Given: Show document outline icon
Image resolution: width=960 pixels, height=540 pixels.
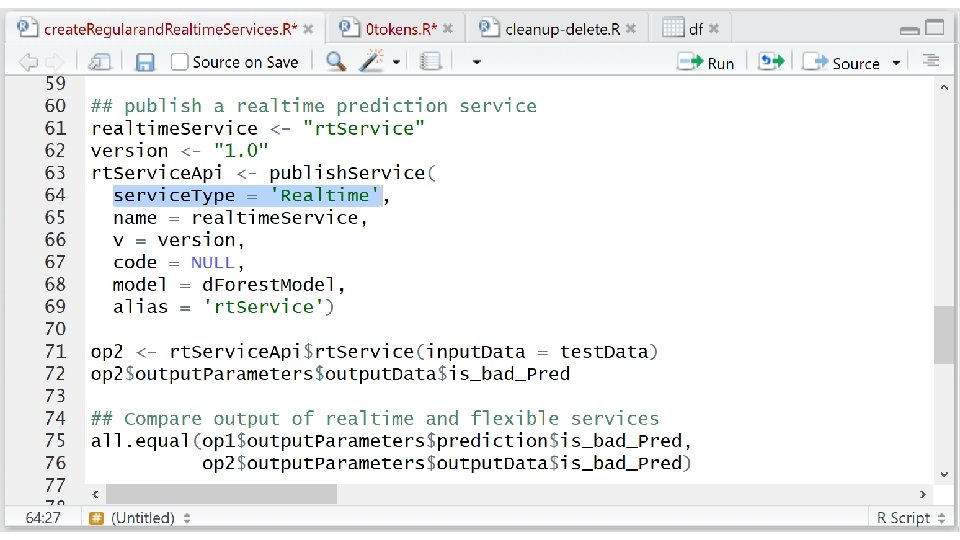Looking at the screenshot, I should 931,61.
